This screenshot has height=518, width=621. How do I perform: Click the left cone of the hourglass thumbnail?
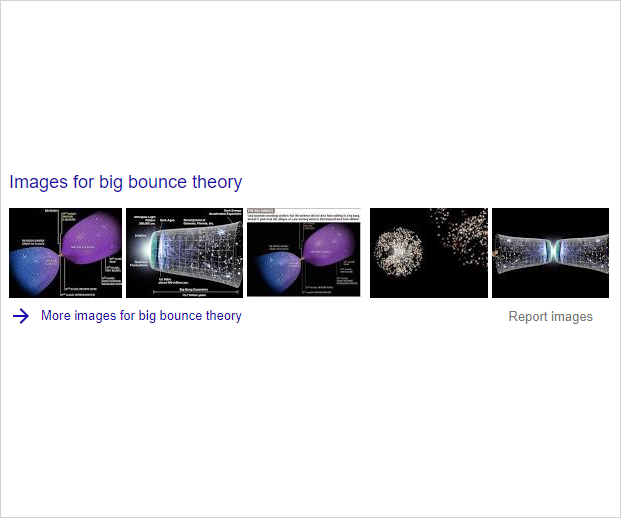pos(521,253)
